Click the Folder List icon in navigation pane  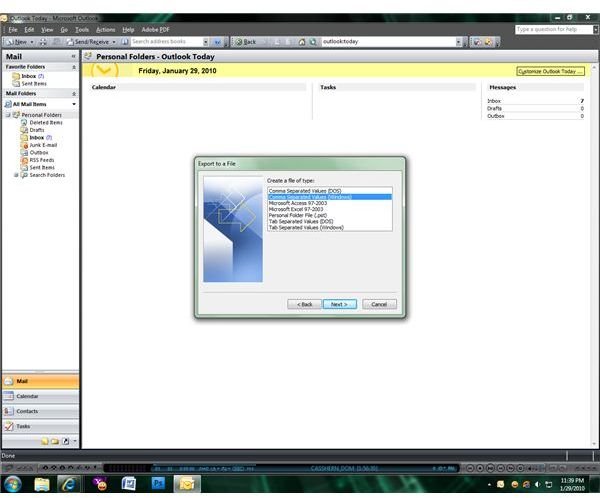pyautogui.click(x=55, y=441)
